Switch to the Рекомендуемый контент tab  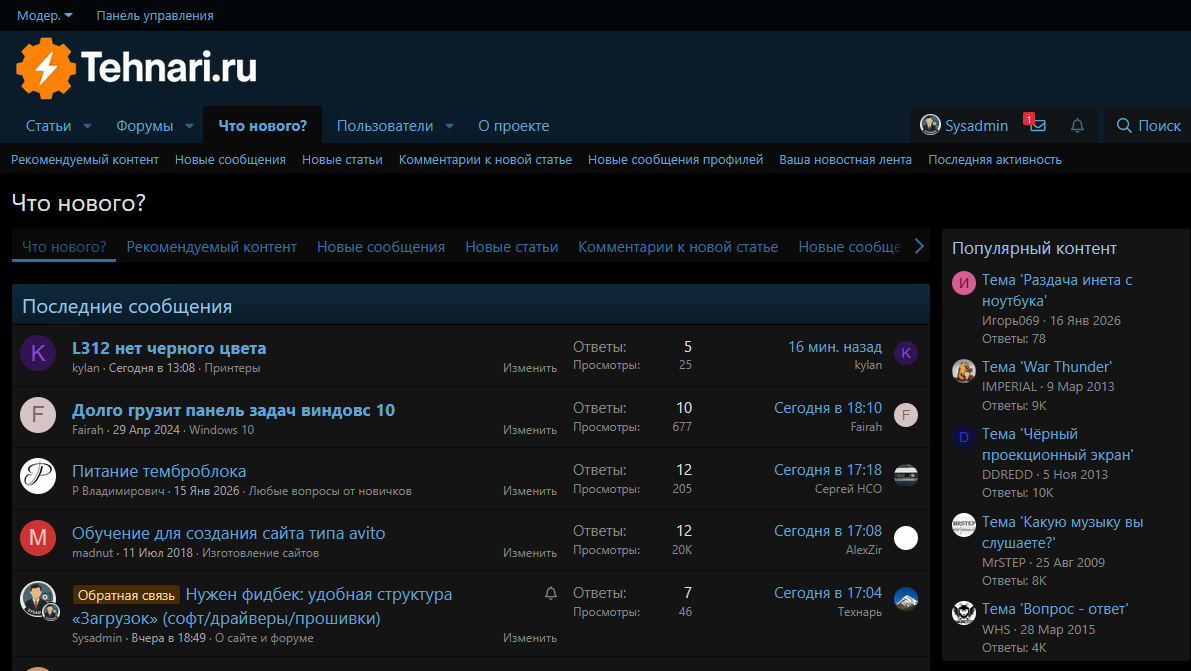pyautogui.click(x=211, y=247)
